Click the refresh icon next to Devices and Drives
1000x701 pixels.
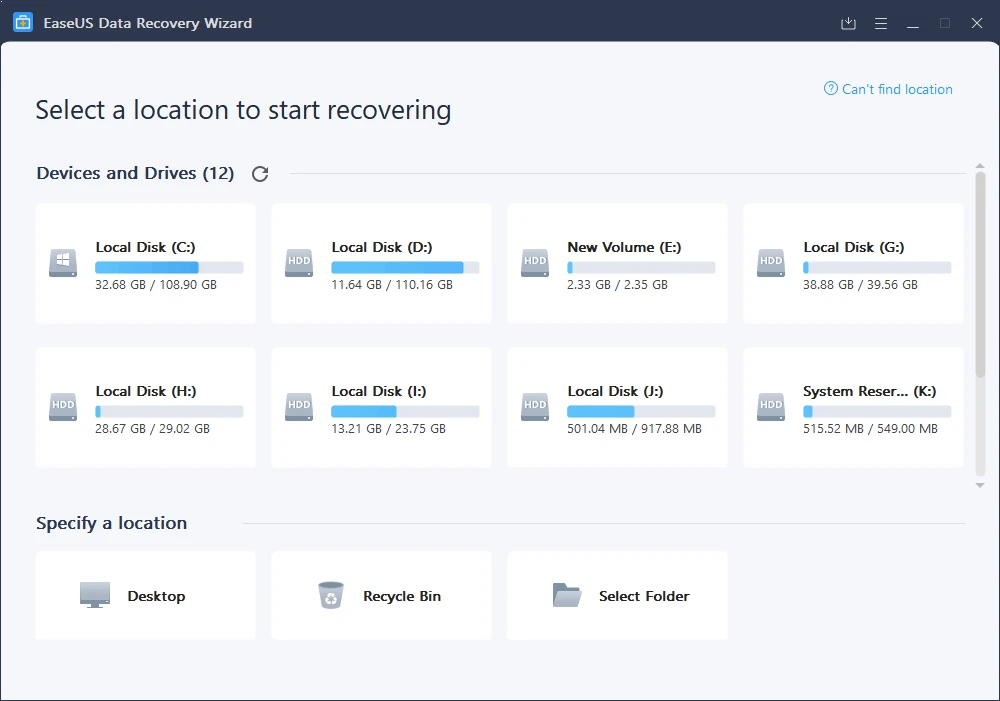pyautogui.click(x=260, y=174)
